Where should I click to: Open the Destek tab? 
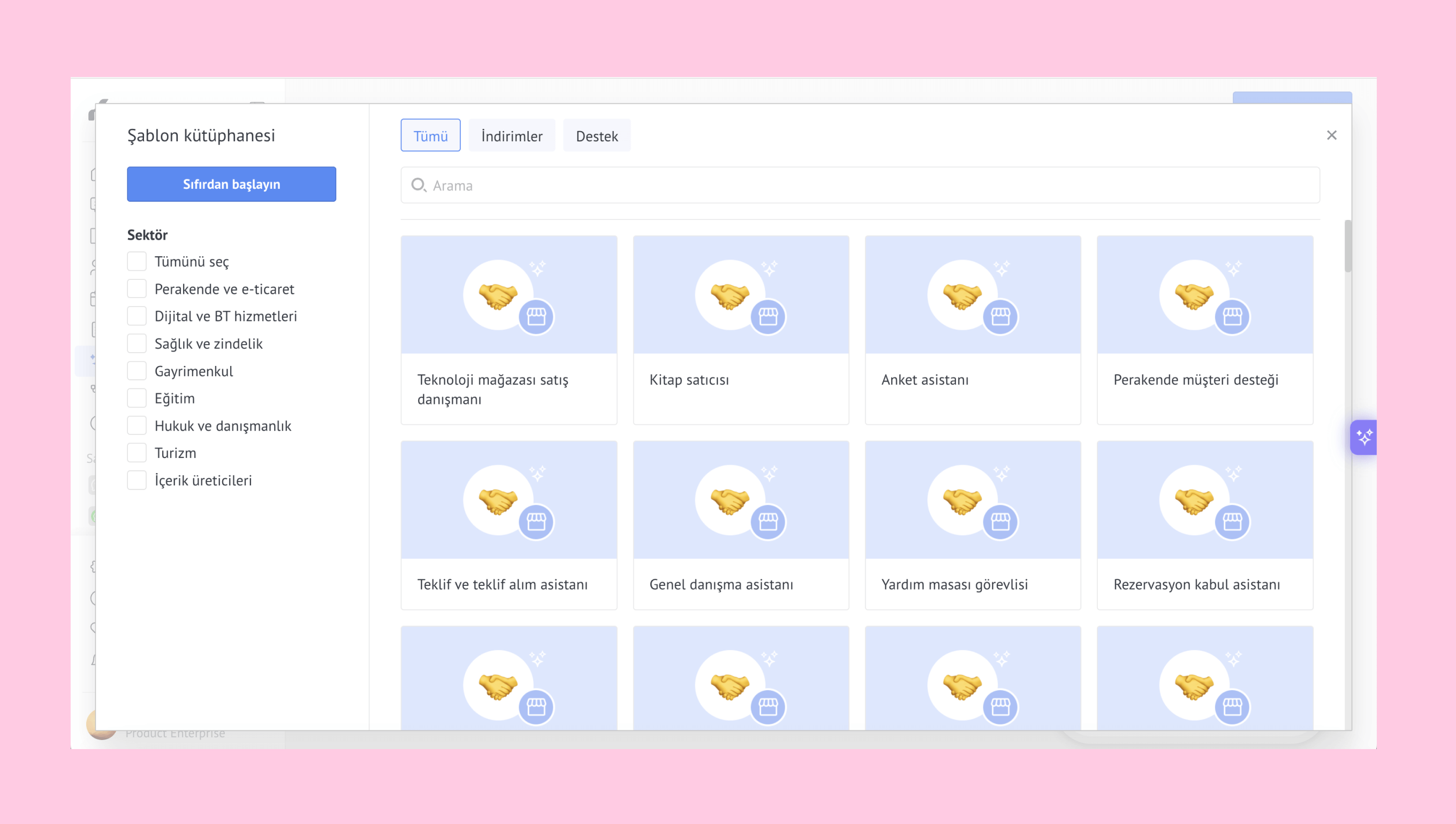596,136
